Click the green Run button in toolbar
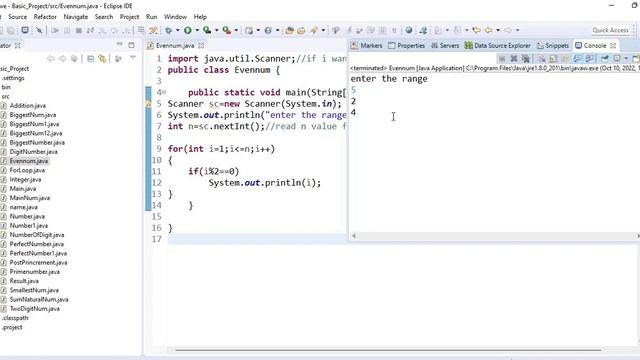The image size is (640, 360). [x=187, y=30]
